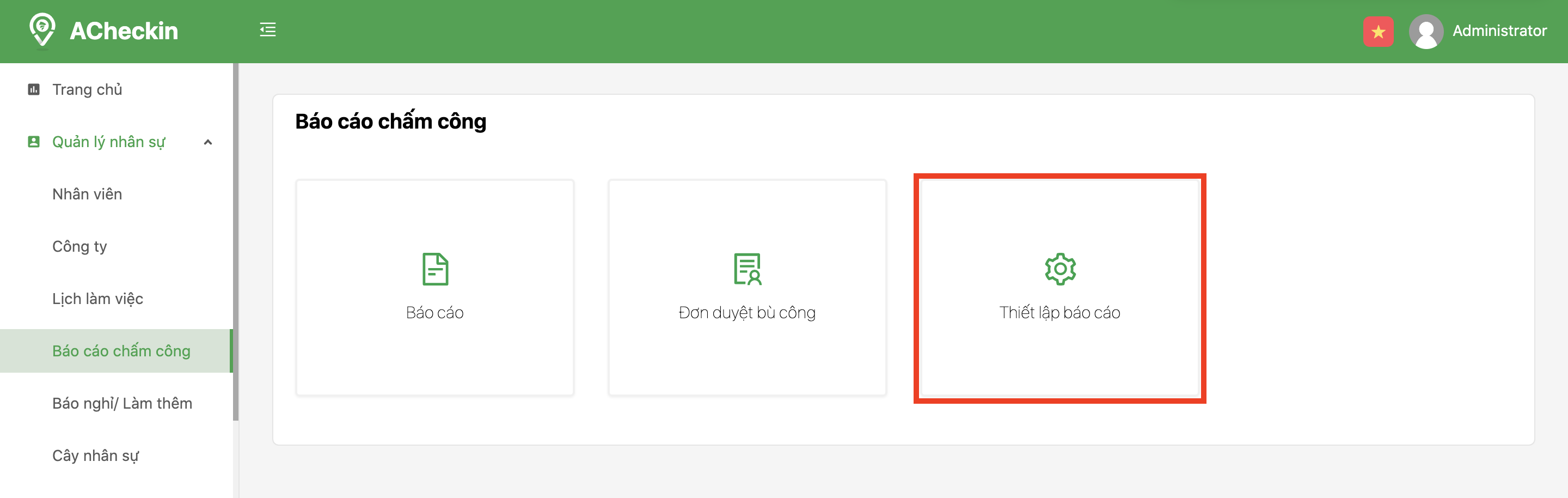Viewport: 1568px width, 498px height.
Task: Click the red star flag language icon
Action: [1378, 32]
